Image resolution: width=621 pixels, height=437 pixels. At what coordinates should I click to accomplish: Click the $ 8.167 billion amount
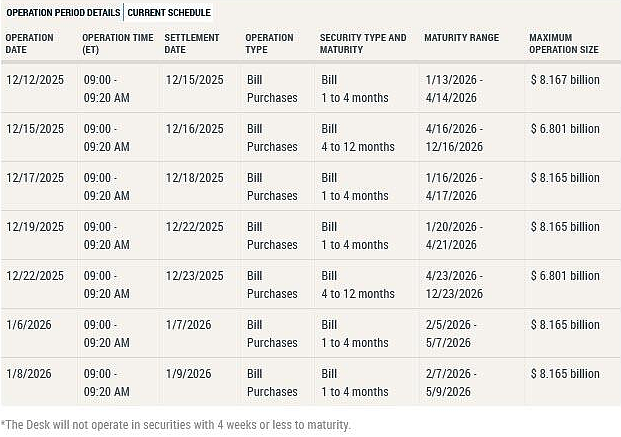coord(565,80)
